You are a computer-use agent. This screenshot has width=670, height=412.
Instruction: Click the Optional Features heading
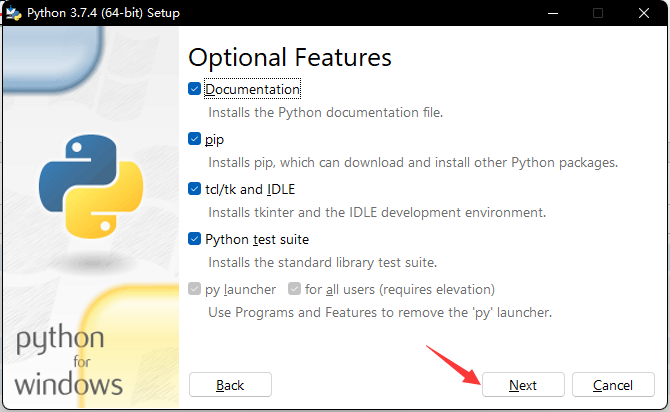pos(290,56)
